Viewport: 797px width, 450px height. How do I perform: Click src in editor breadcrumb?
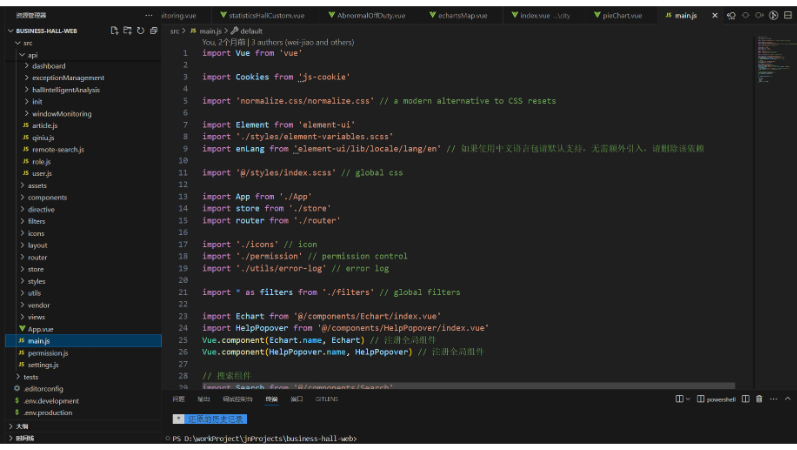coord(174,31)
